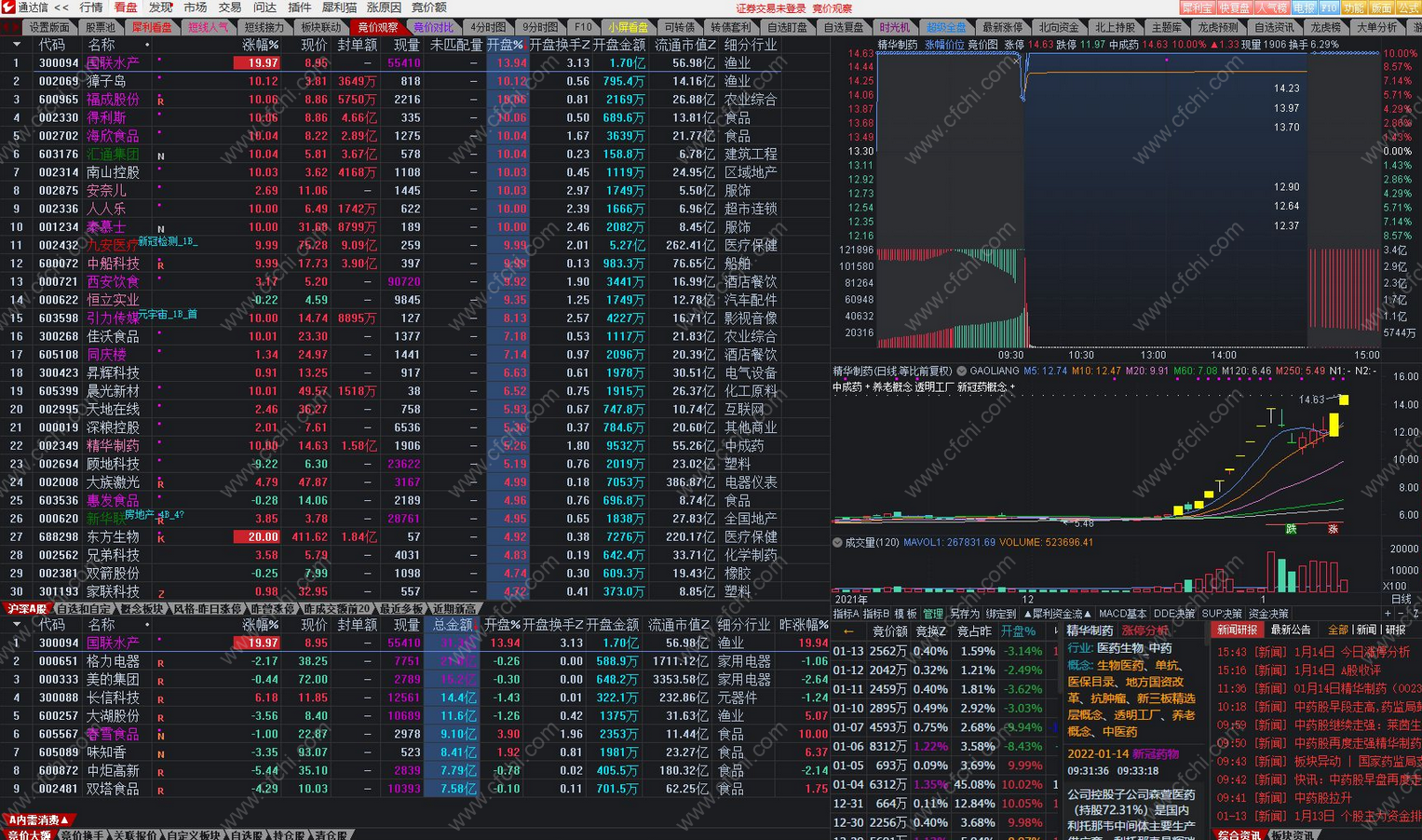This screenshot has height=840, width=1422.
Task: Click the 模板 button in indicator bar
Action: (905, 614)
